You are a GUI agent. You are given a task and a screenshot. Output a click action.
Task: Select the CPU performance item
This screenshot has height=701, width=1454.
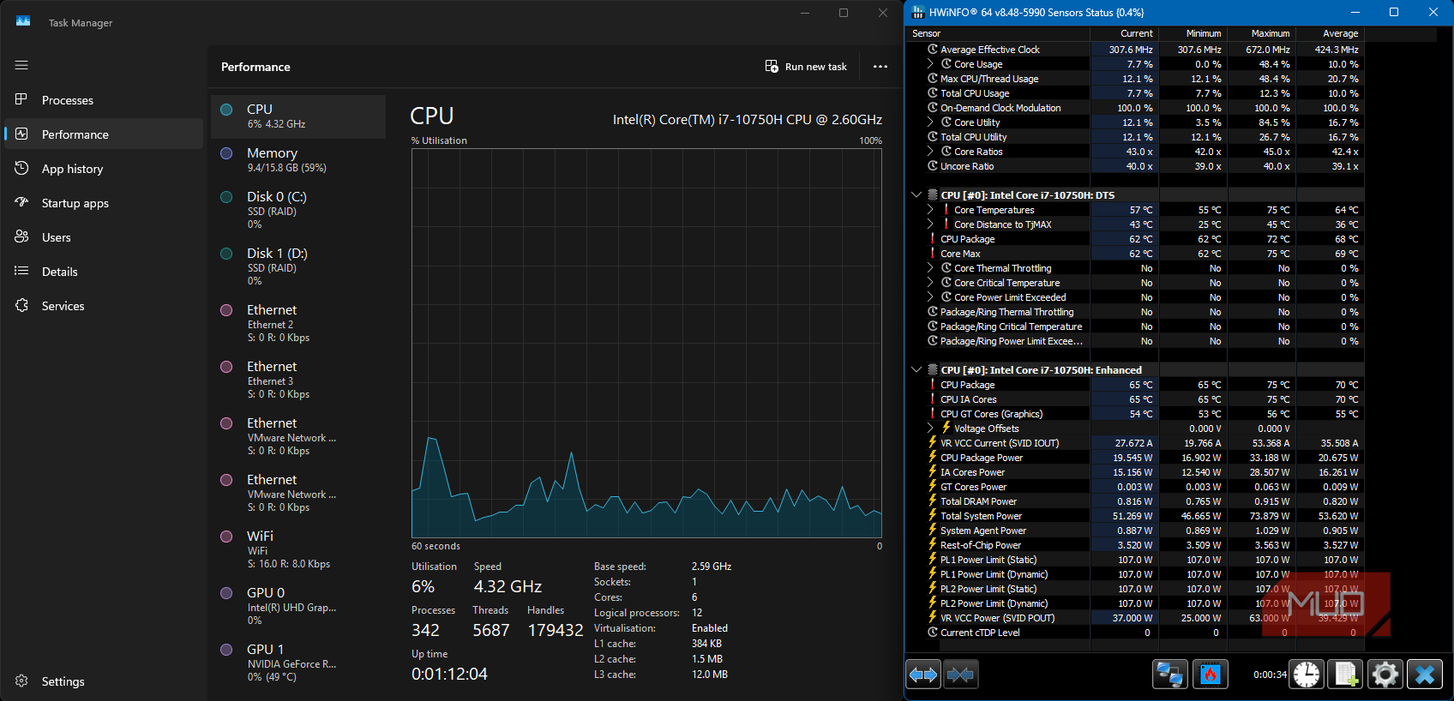298,116
